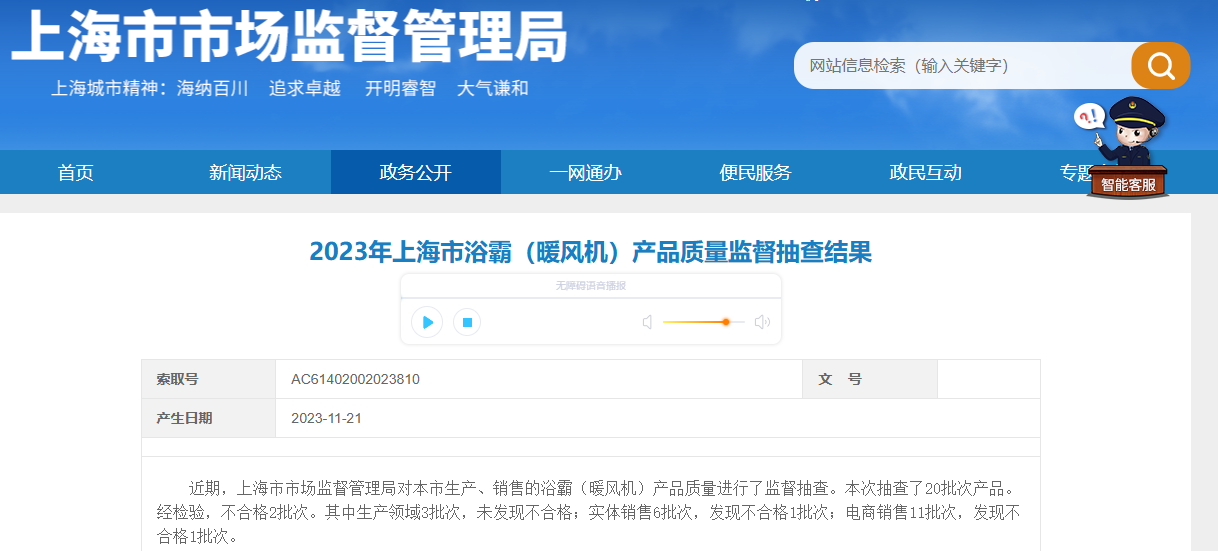This screenshot has height=551, width=1218.
Task: Click the low-volume speaker icon
Action: (x=647, y=322)
